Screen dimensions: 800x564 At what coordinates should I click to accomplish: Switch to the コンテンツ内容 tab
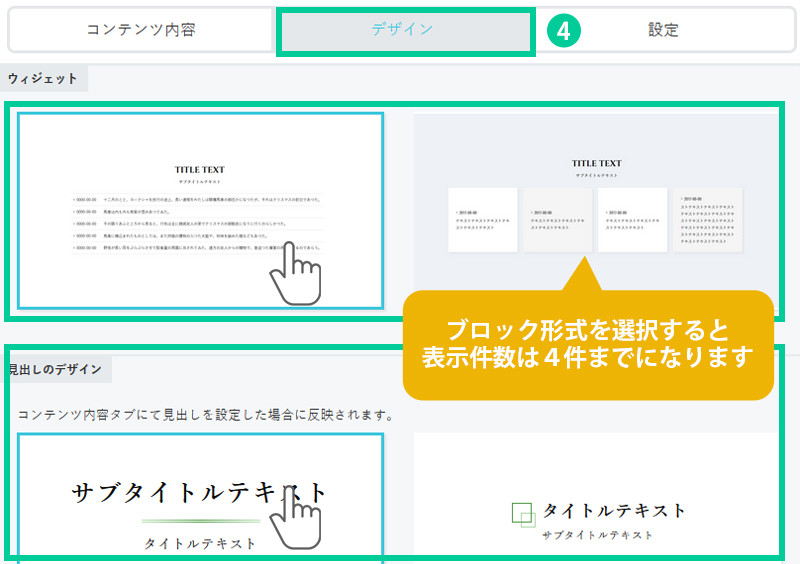140,30
